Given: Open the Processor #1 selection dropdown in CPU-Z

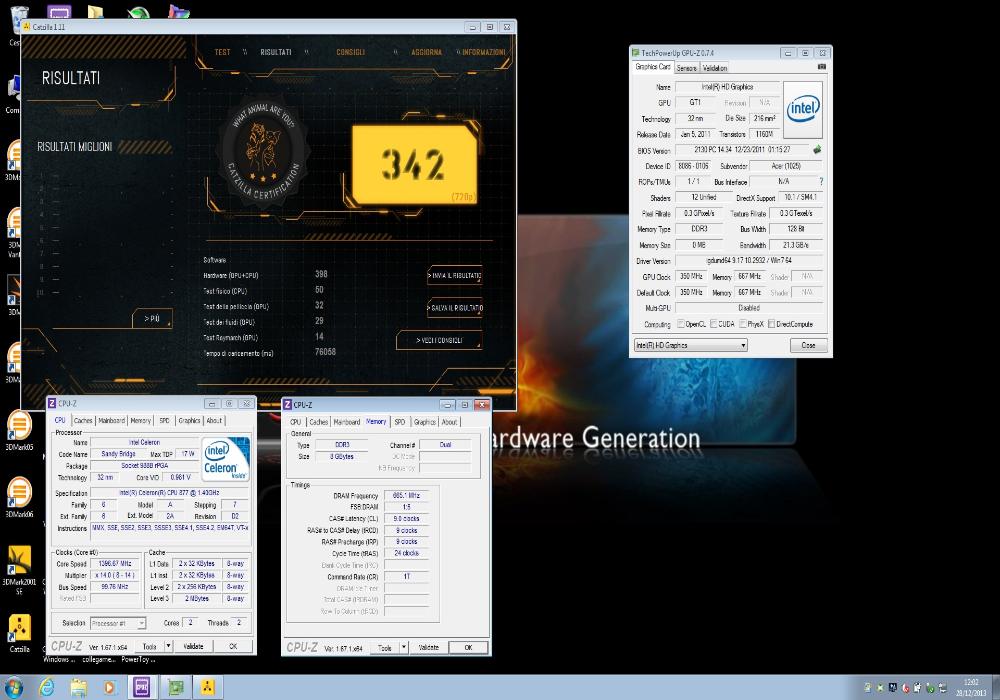Looking at the screenshot, I should click(118, 623).
